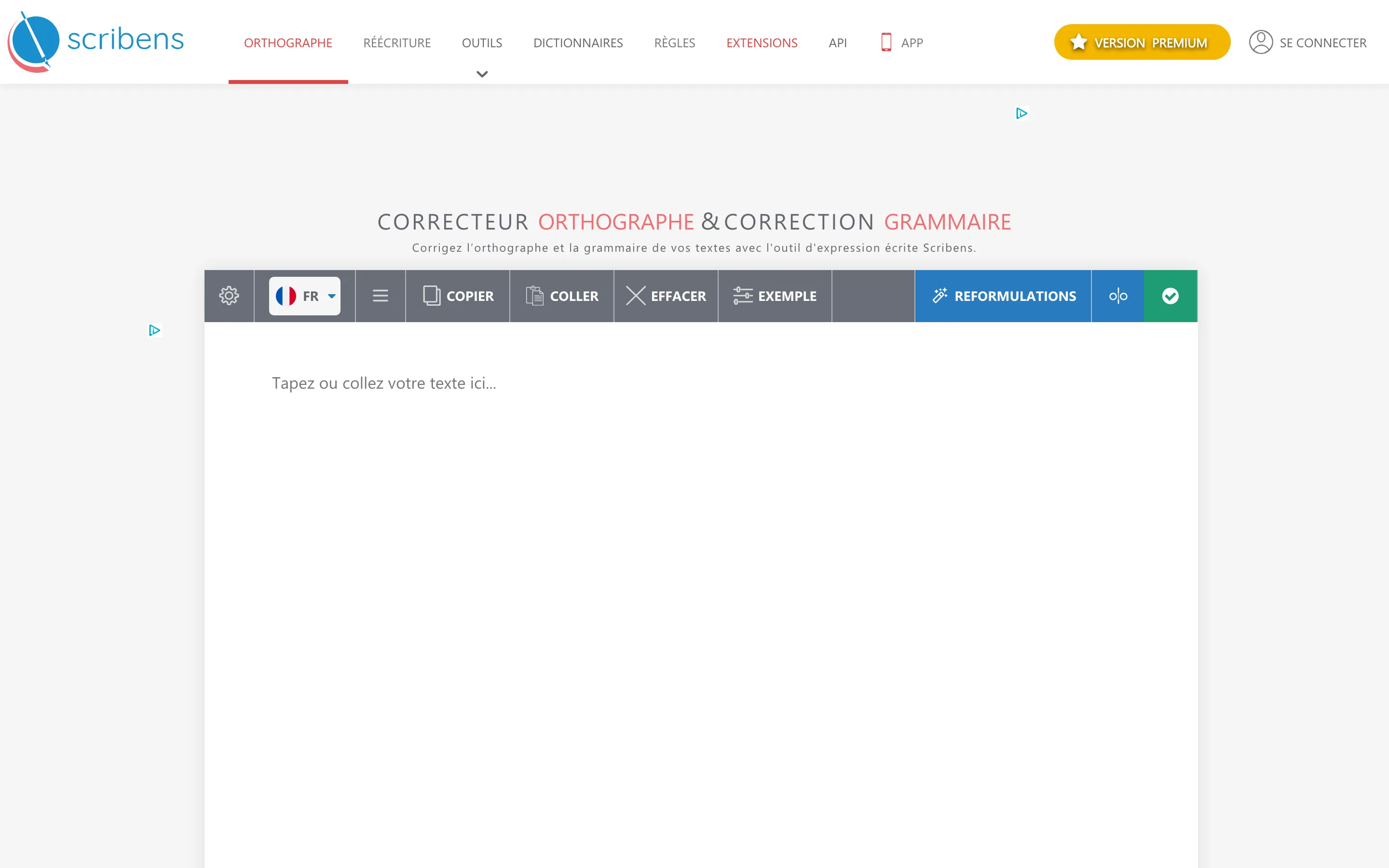Click the user profile icon
The image size is (1389, 868).
pos(1261,42)
